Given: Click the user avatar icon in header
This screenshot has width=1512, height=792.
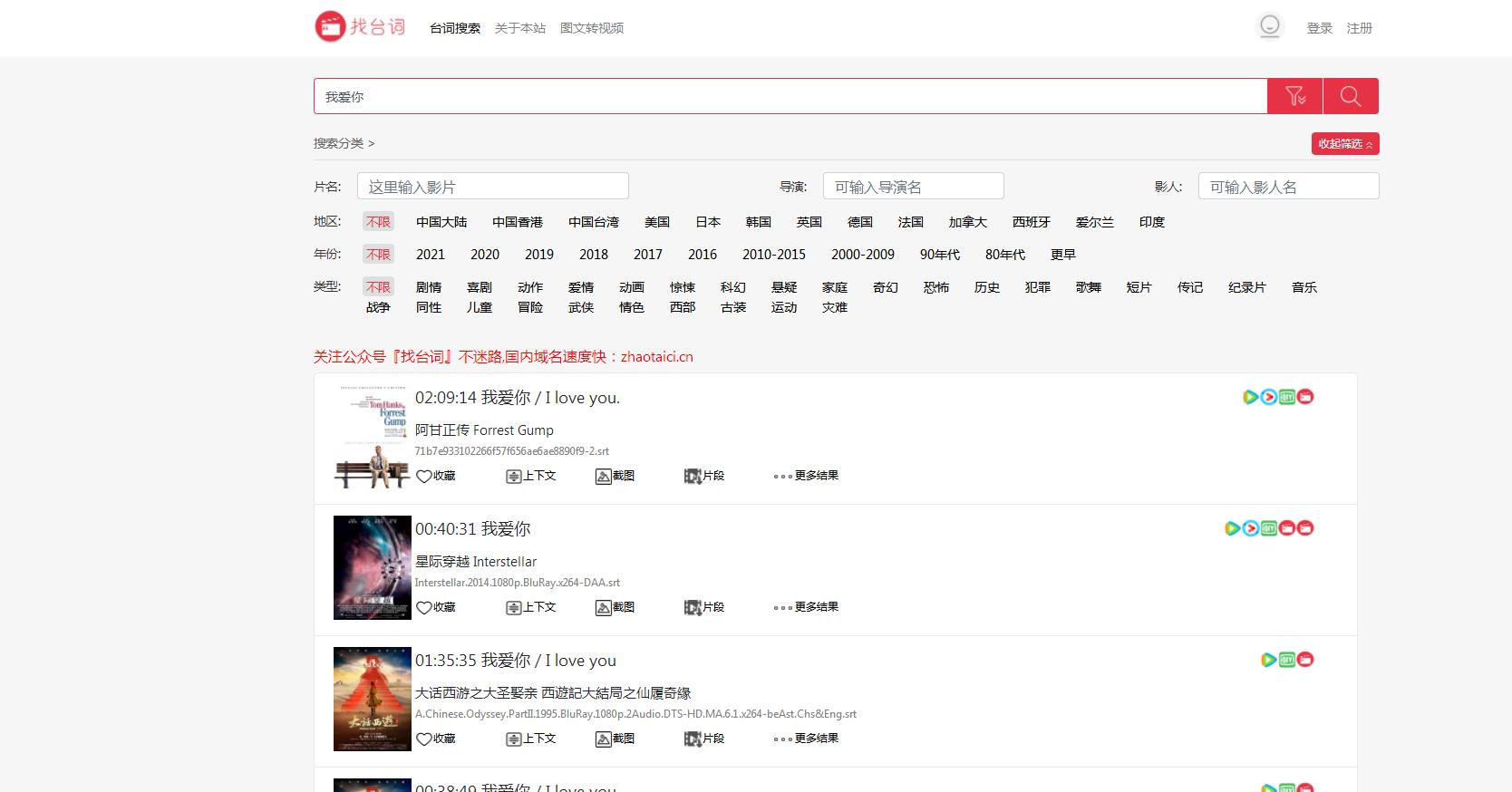Looking at the screenshot, I should [x=1270, y=26].
